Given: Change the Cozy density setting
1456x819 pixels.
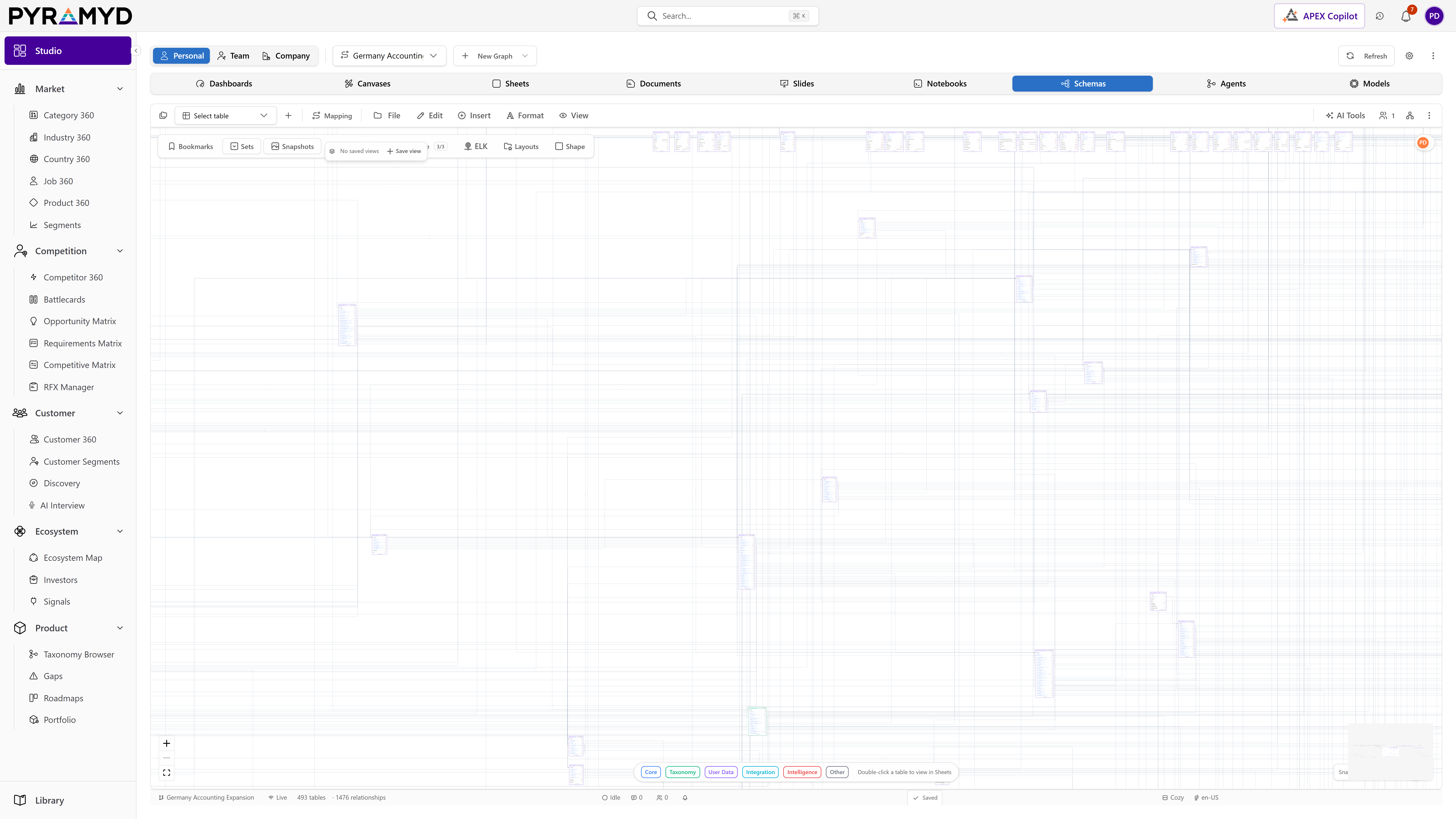Looking at the screenshot, I should pyautogui.click(x=1173, y=798).
